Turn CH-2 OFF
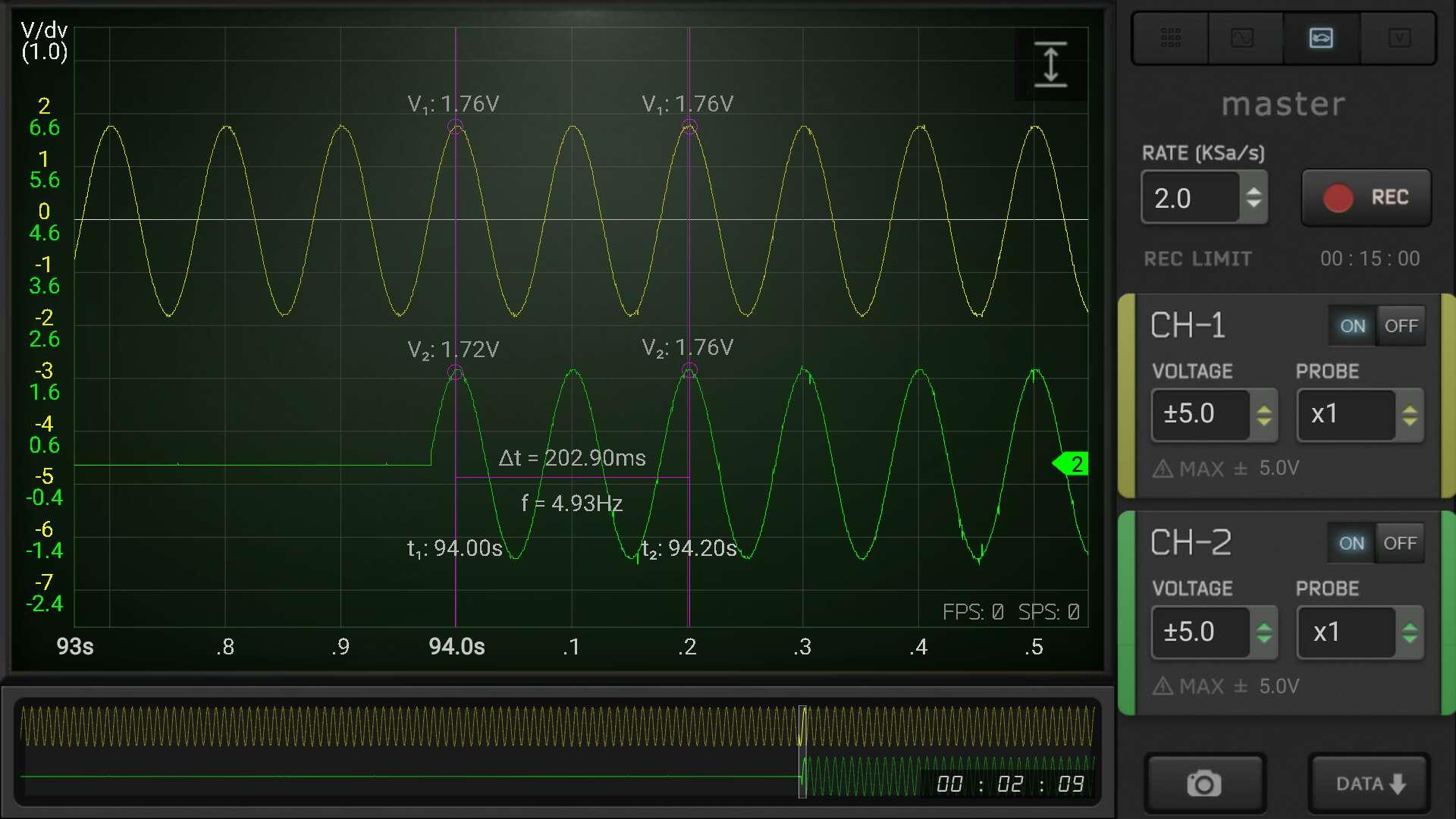Viewport: 1456px width, 819px height. click(1399, 543)
